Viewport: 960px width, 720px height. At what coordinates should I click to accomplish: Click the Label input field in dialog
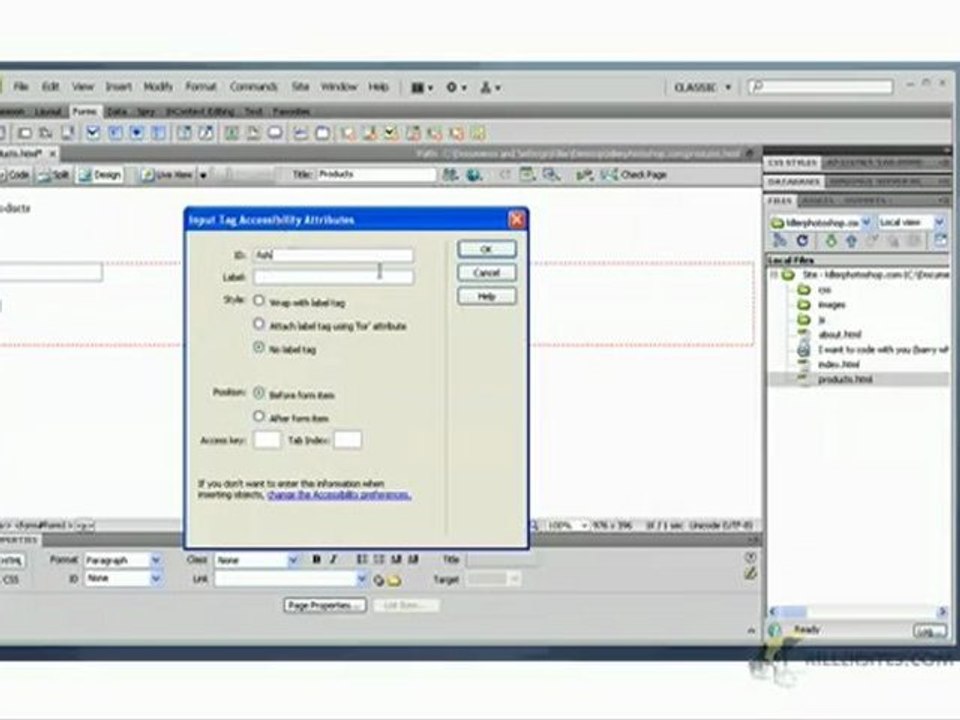(333, 277)
